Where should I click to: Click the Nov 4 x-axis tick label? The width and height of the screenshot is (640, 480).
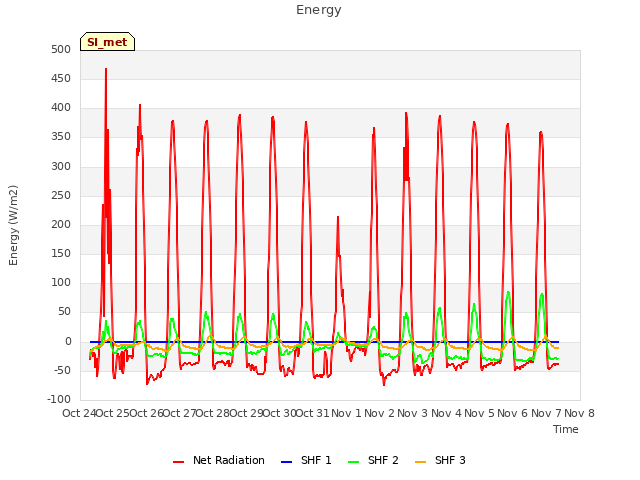click(446, 413)
